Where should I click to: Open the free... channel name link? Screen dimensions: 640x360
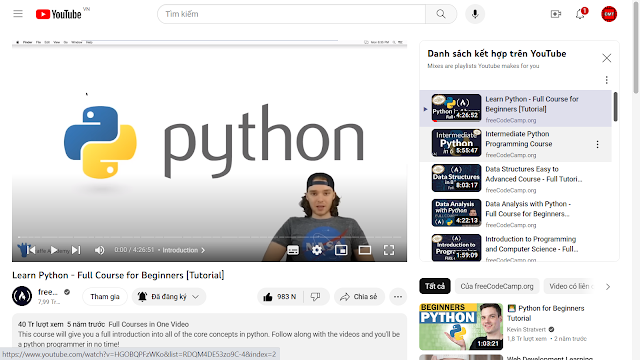[48, 292]
